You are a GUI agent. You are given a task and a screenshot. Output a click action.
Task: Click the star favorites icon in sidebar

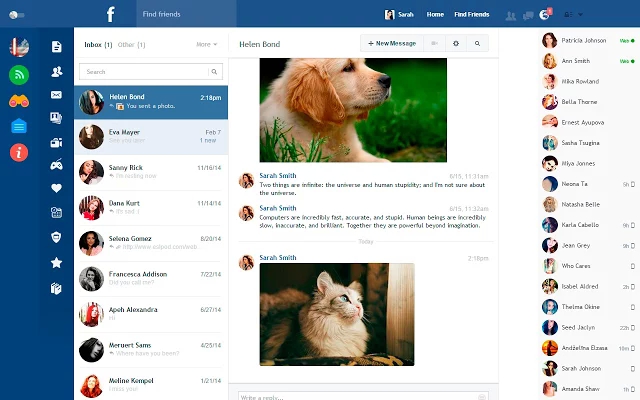pos(57,262)
